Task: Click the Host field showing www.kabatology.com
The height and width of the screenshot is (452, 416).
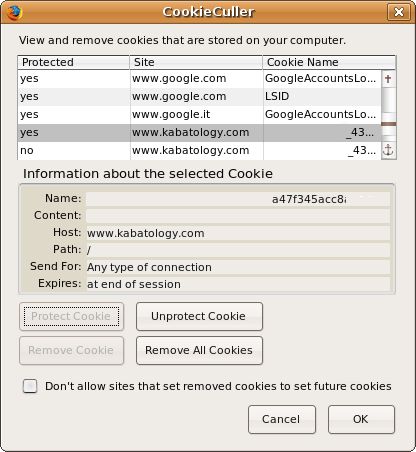Action: (x=238, y=233)
